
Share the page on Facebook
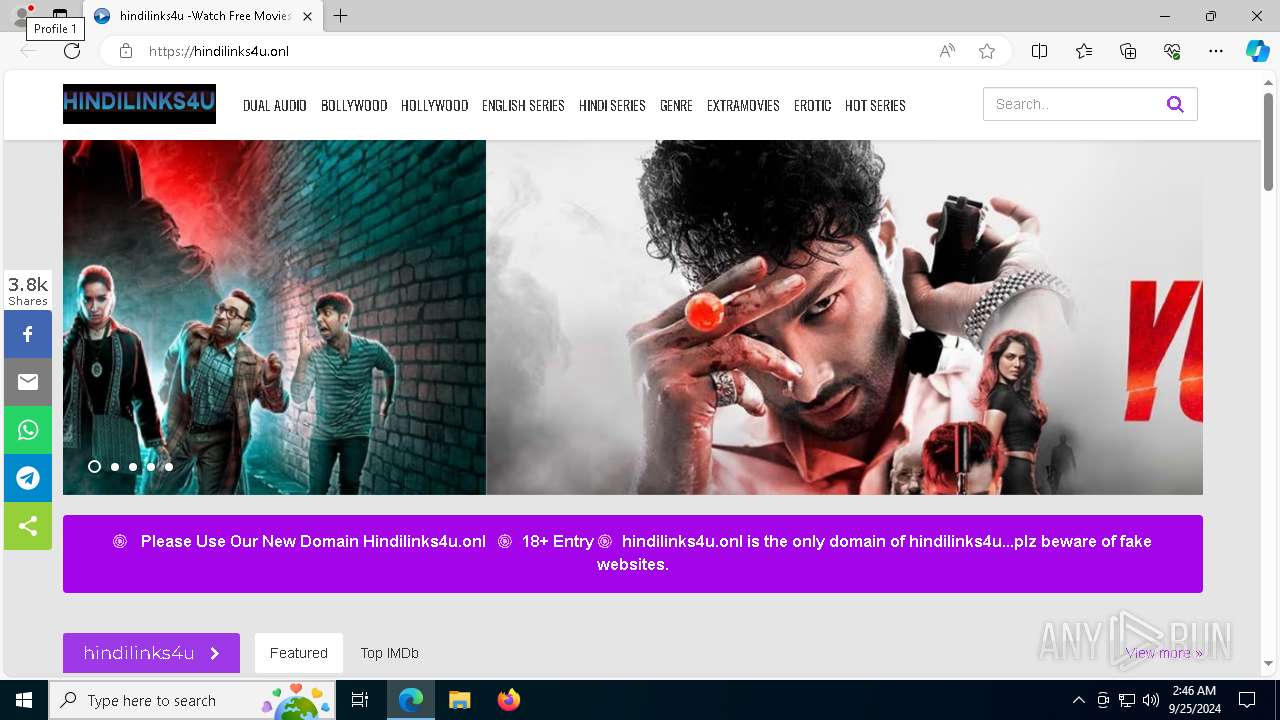(x=28, y=334)
